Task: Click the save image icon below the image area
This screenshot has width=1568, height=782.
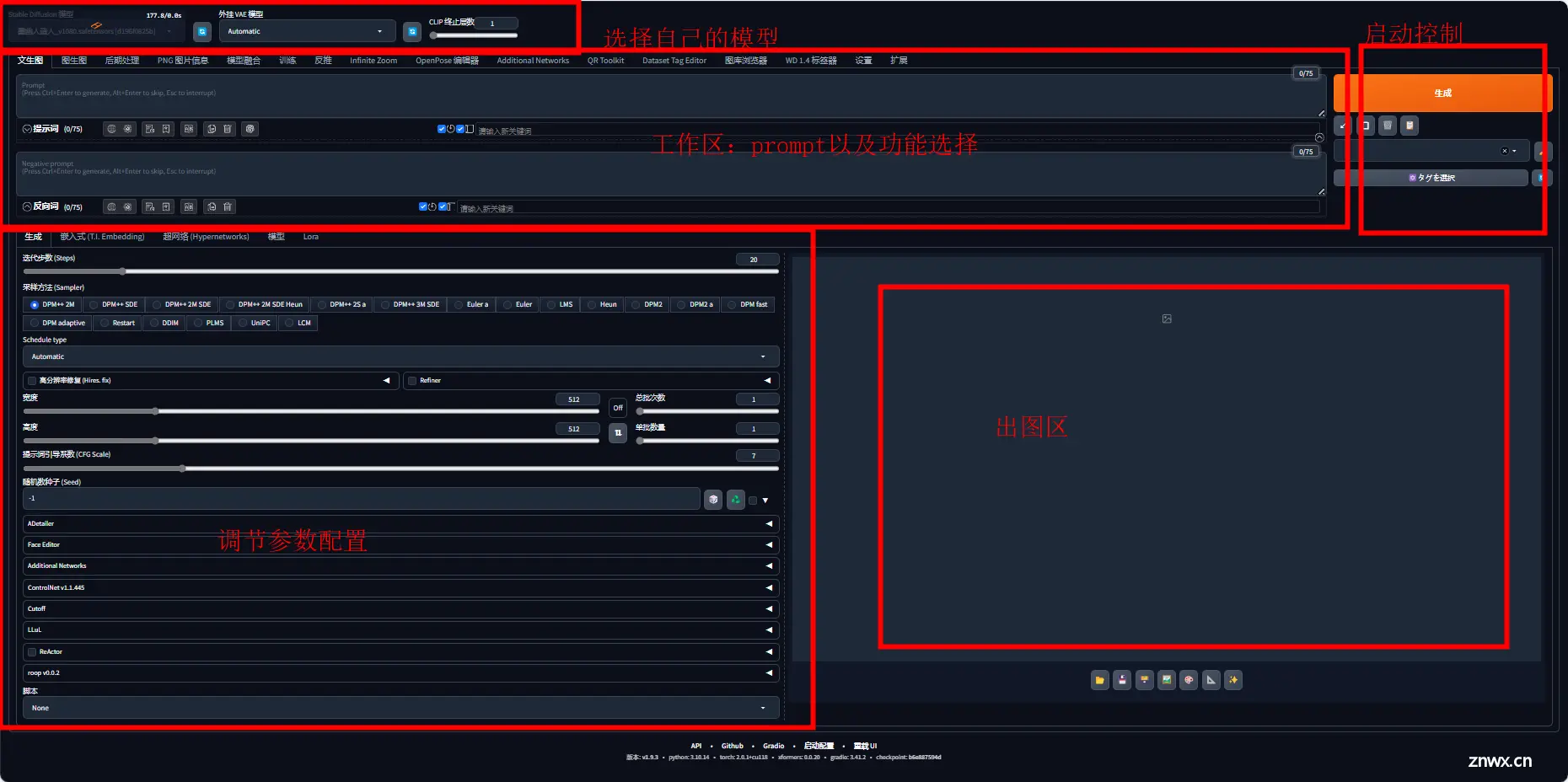Action: pos(1122,680)
